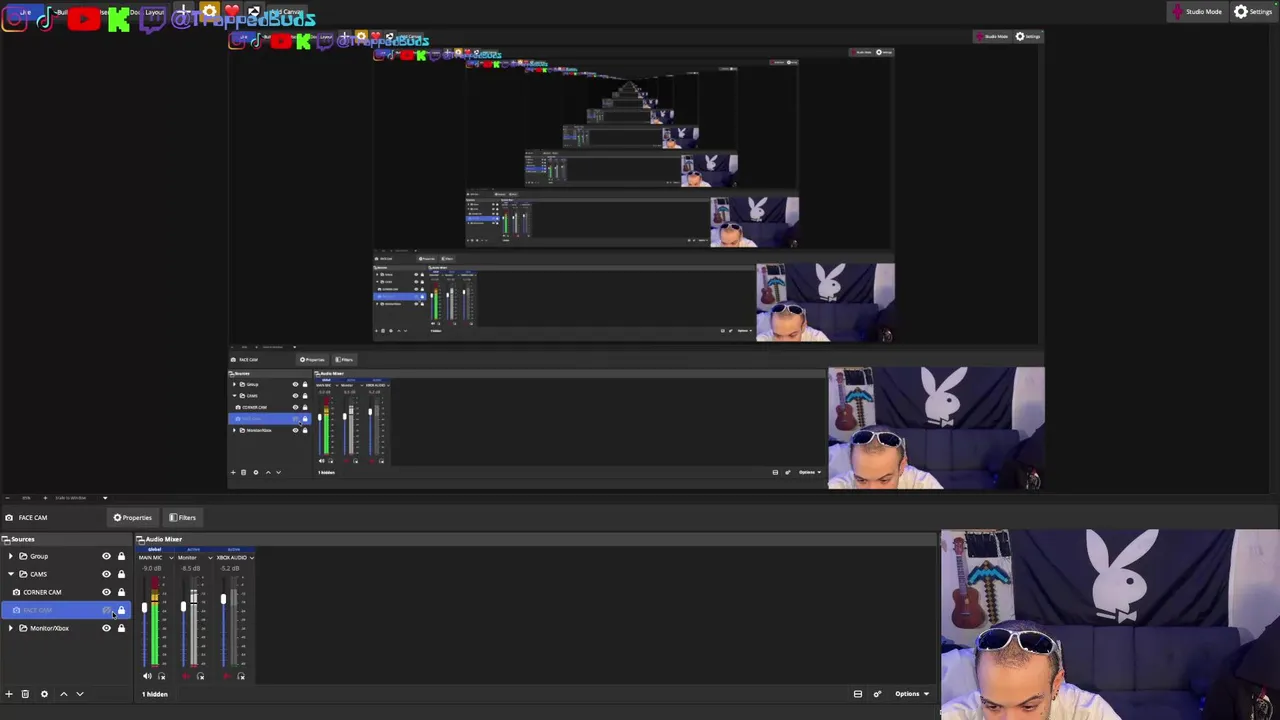Viewport: 1280px width, 720px height.
Task: Toggle monitoring headphone for XBOX AUDIO
Action: coord(241,676)
